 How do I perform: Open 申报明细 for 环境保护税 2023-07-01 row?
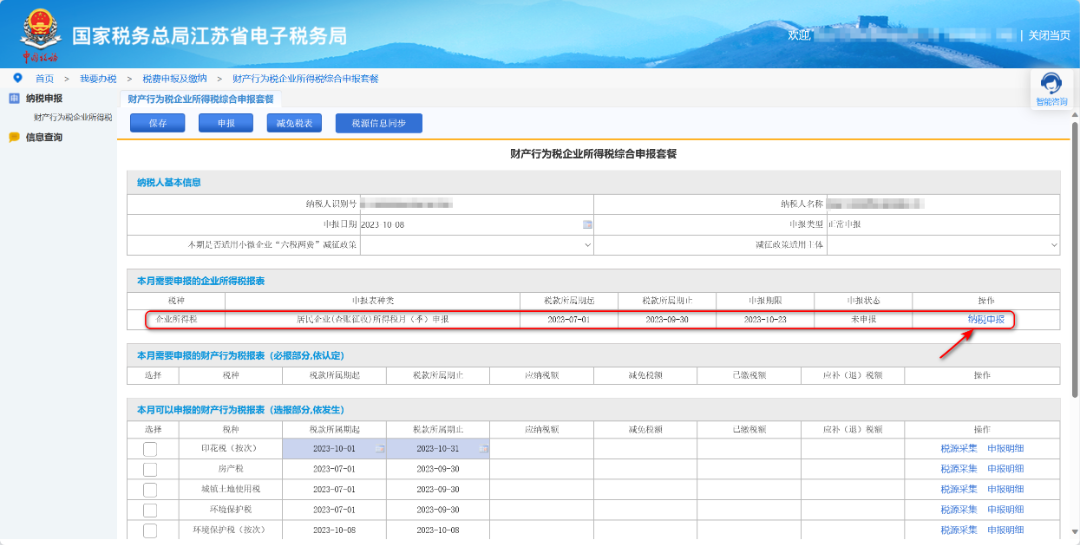pos(1005,510)
